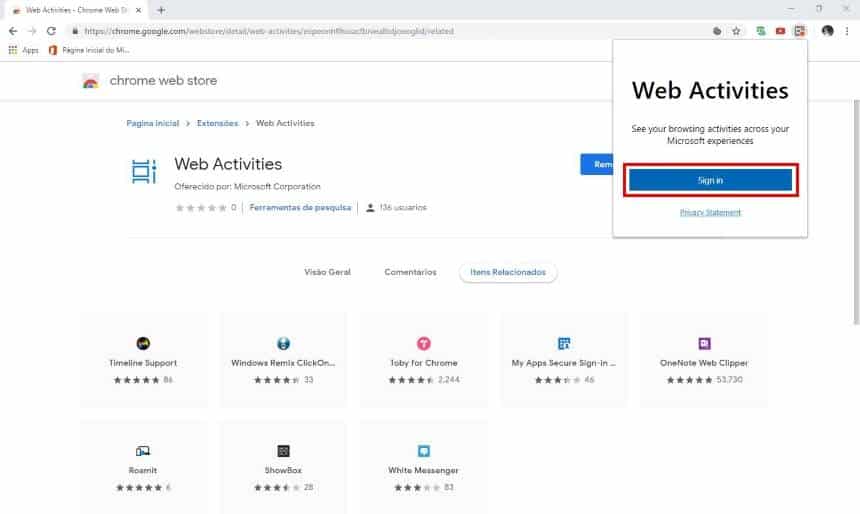The height and width of the screenshot is (514, 860).
Task: Go back to the previous page
Action: [13, 31]
